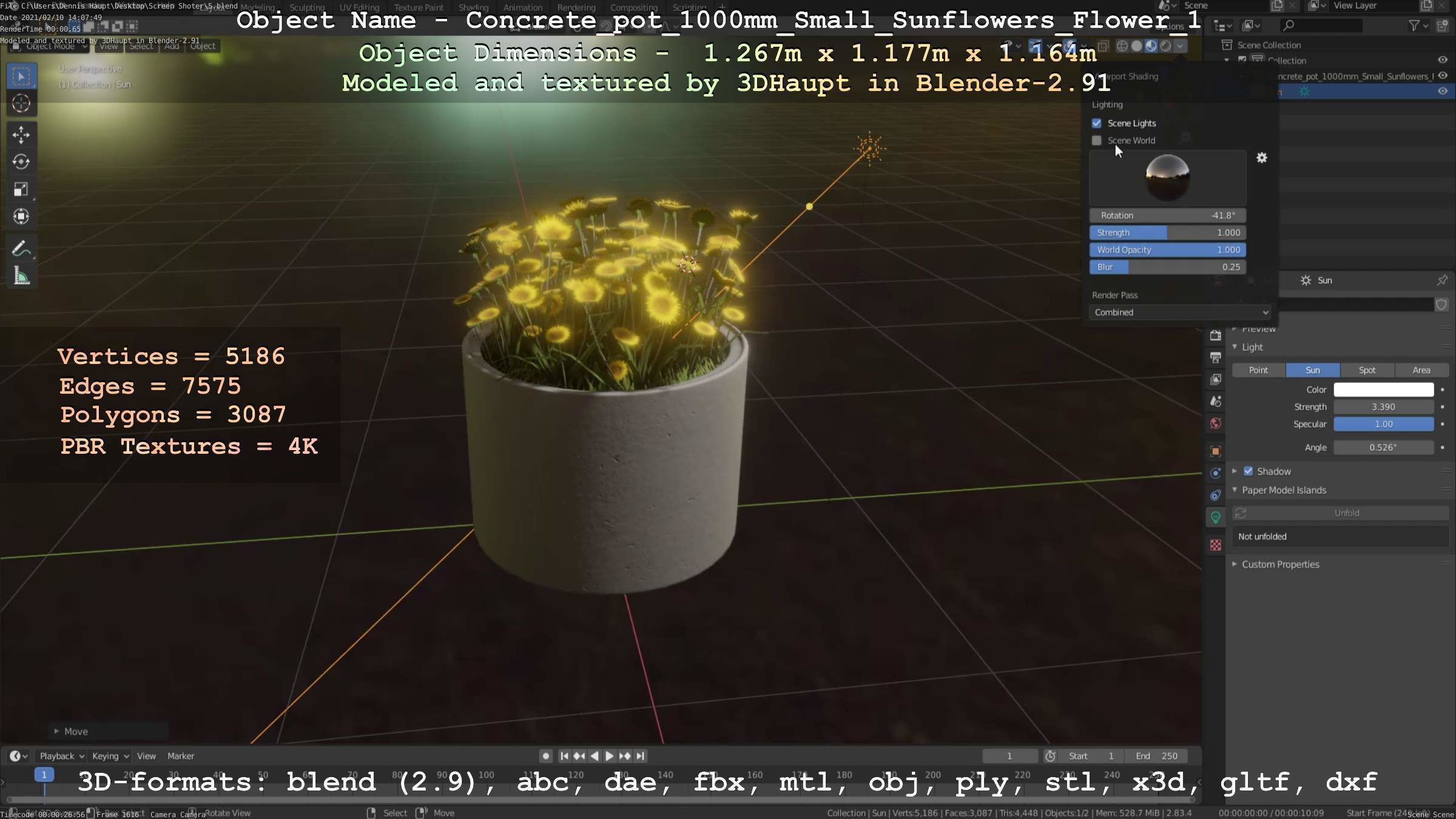Expand the Shadow panel

[1235, 471]
